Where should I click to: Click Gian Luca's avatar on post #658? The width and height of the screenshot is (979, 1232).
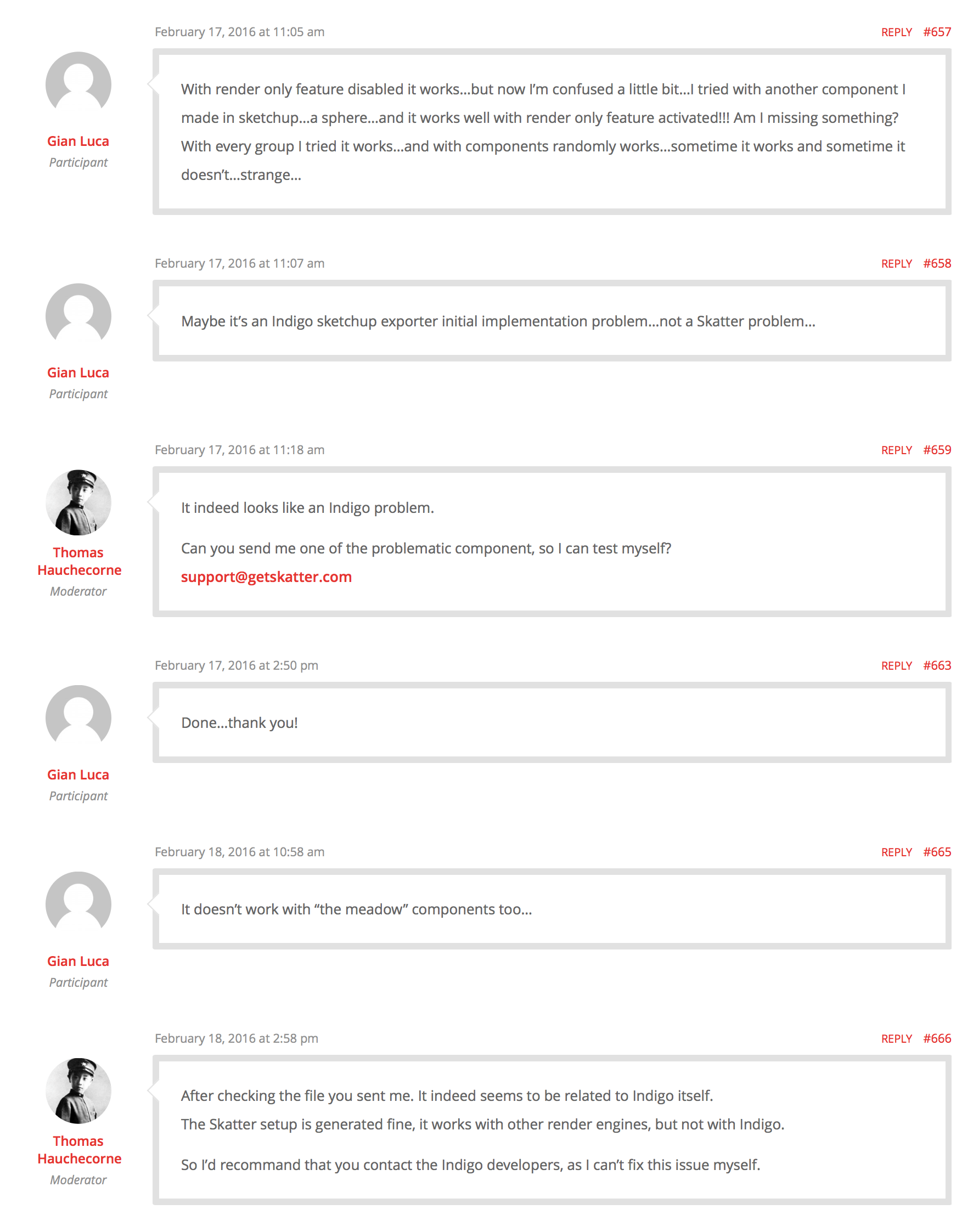[78, 316]
